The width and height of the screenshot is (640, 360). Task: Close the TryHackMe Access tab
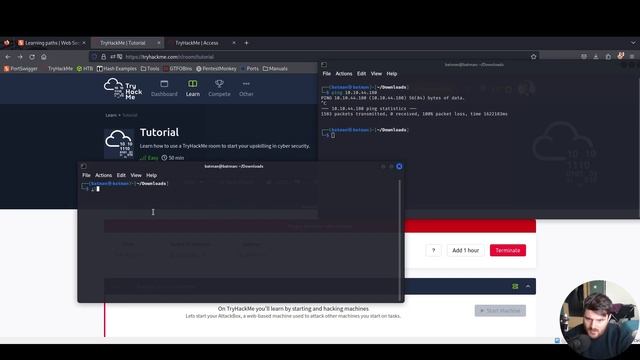(x=234, y=43)
